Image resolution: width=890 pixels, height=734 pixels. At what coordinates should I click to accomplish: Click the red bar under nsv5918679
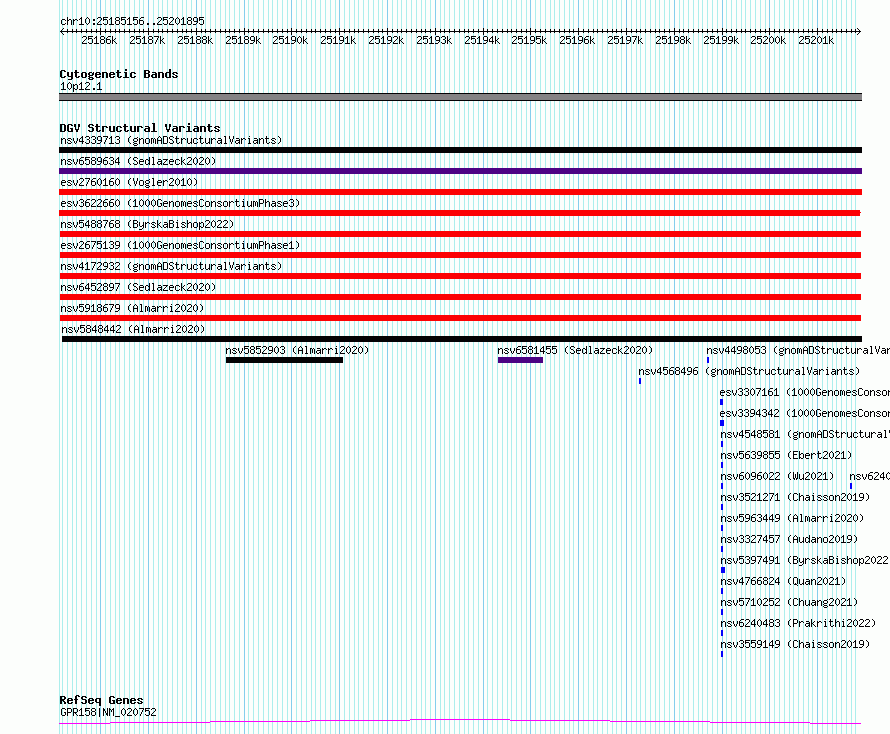(x=460, y=318)
